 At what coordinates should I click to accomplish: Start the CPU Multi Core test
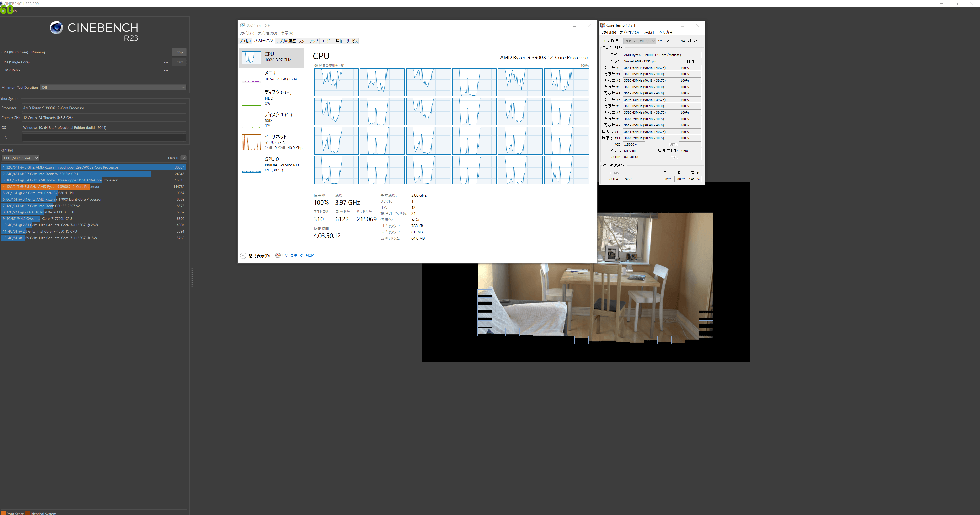point(179,51)
